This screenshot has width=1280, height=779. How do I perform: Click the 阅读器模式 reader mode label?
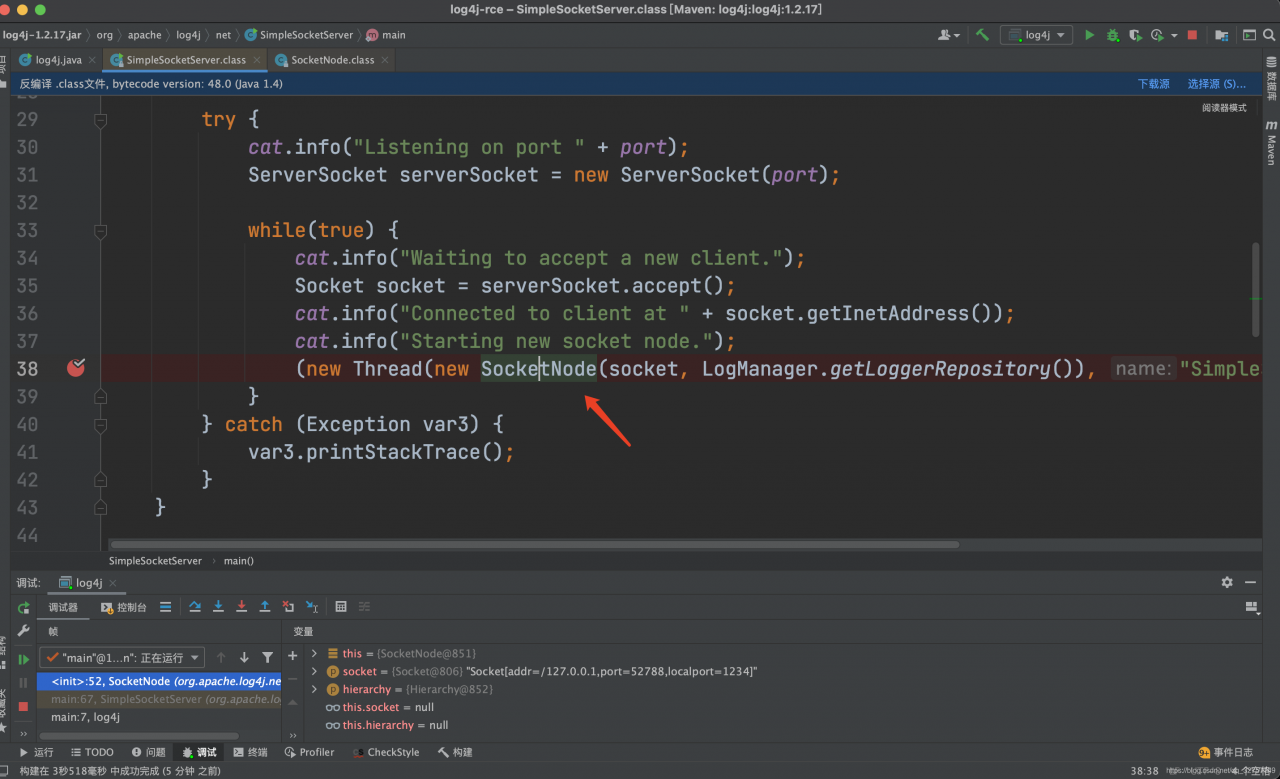(x=1224, y=108)
